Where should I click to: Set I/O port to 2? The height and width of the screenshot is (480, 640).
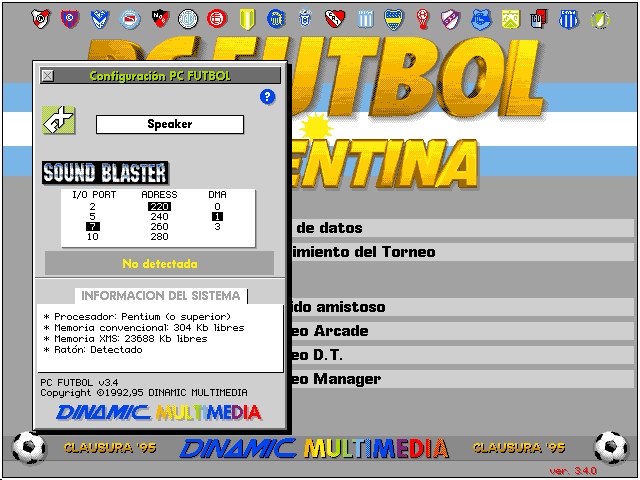coord(93,207)
